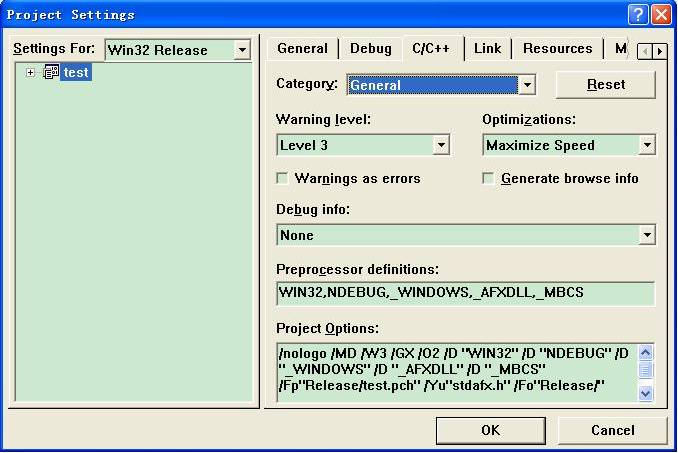Click Project Options scroll up arrow

(645, 353)
